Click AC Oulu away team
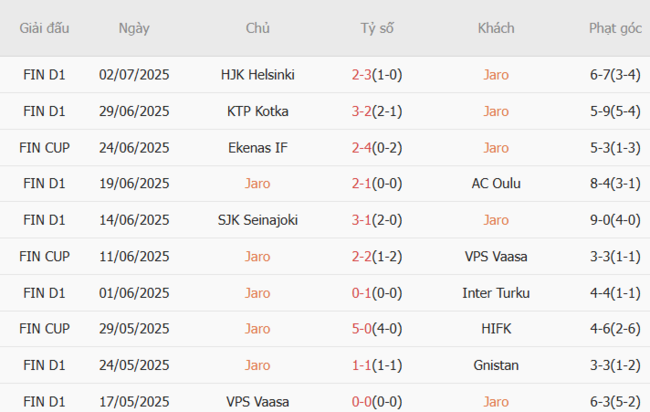Image resolution: width=650 pixels, height=412 pixels. pos(495,184)
